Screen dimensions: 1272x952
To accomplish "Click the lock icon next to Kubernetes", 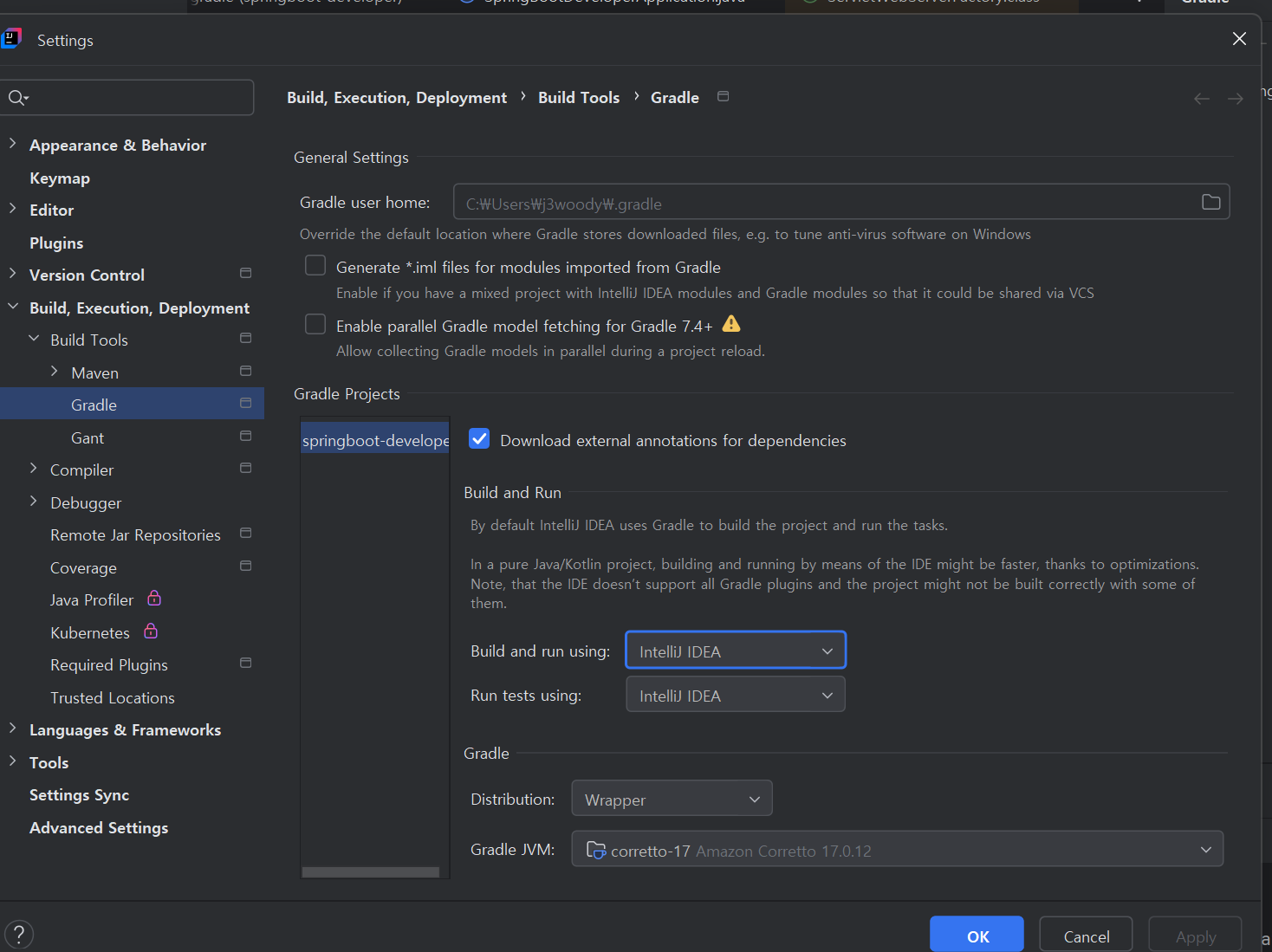I will [151, 631].
